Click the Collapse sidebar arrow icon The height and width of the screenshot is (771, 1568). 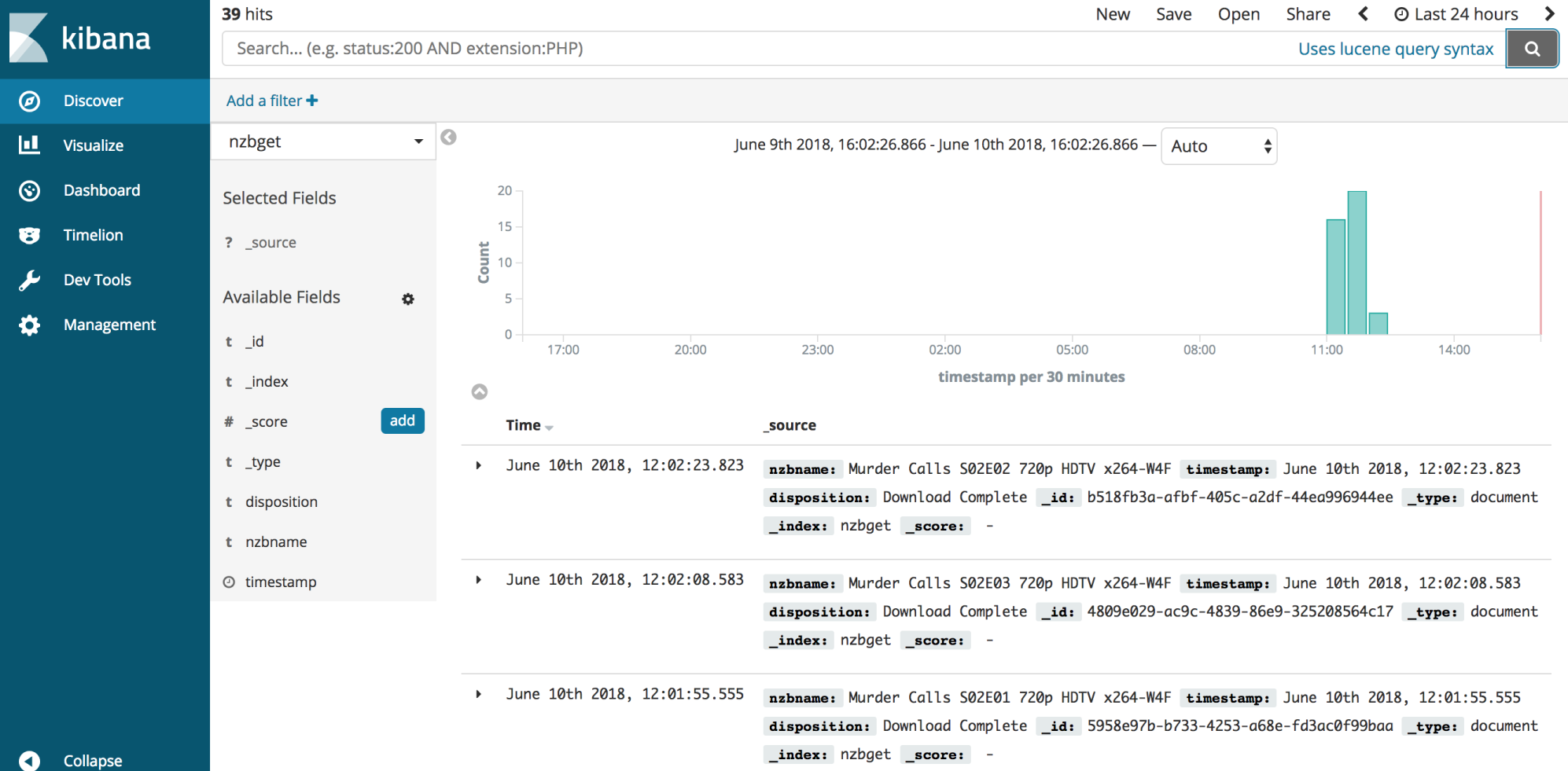(29, 761)
